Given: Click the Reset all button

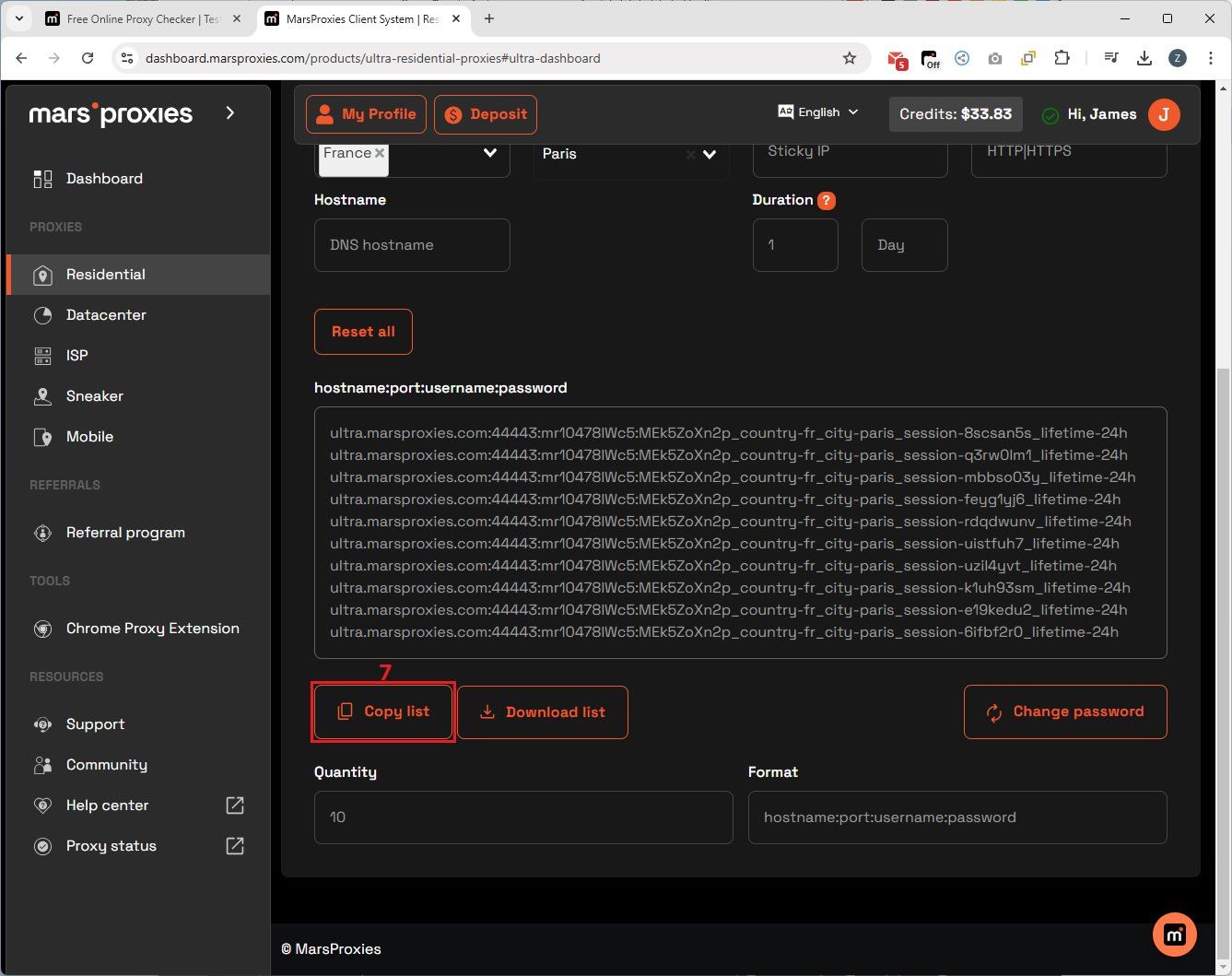Looking at the screenshot, I should tap(363, 332).
